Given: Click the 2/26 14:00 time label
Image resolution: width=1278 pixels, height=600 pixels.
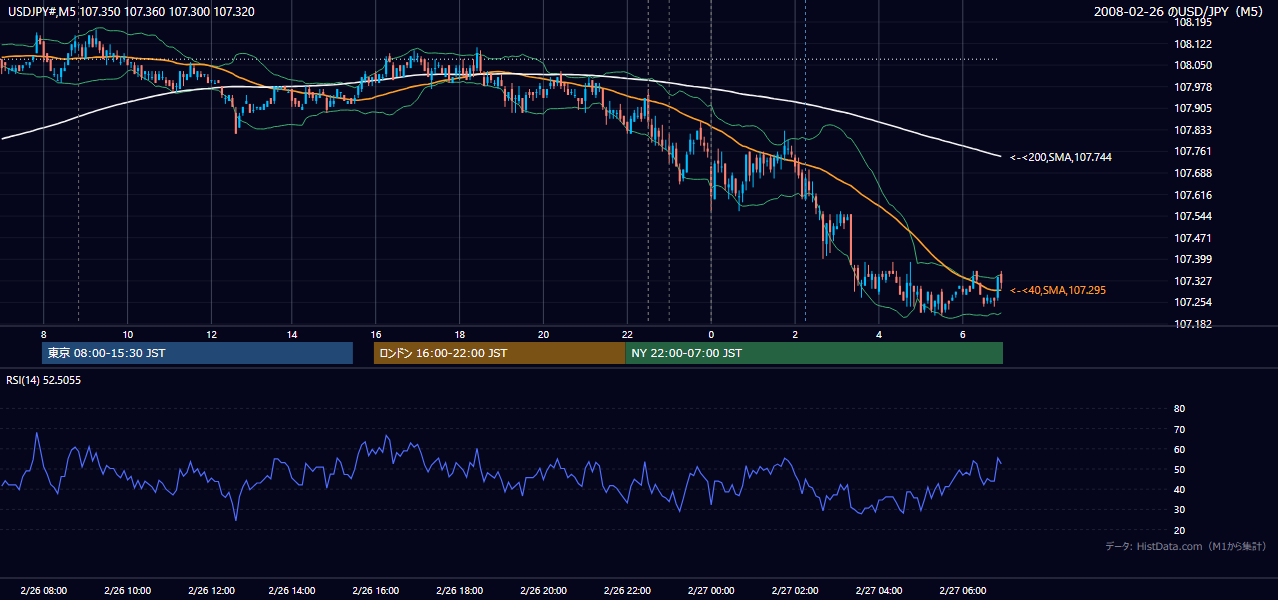Looking at the screenshot, I should coord(294,591).
